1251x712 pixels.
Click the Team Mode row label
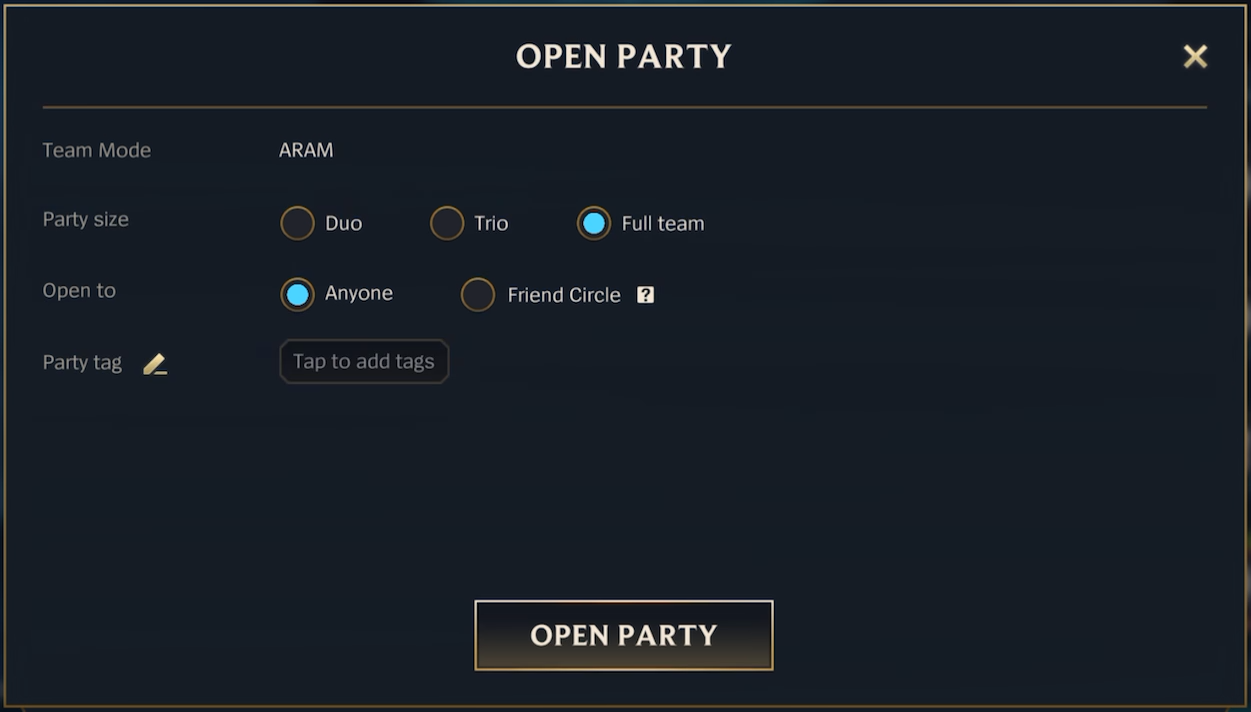[x=97, y=150]
